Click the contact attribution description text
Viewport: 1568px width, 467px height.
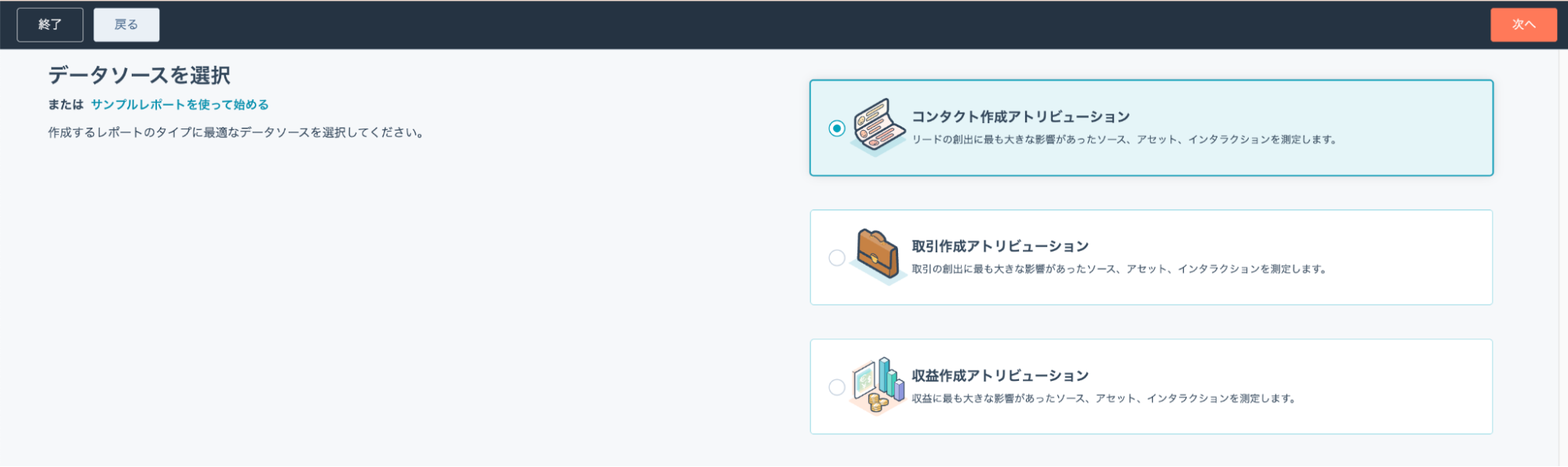click(1124, 139)
